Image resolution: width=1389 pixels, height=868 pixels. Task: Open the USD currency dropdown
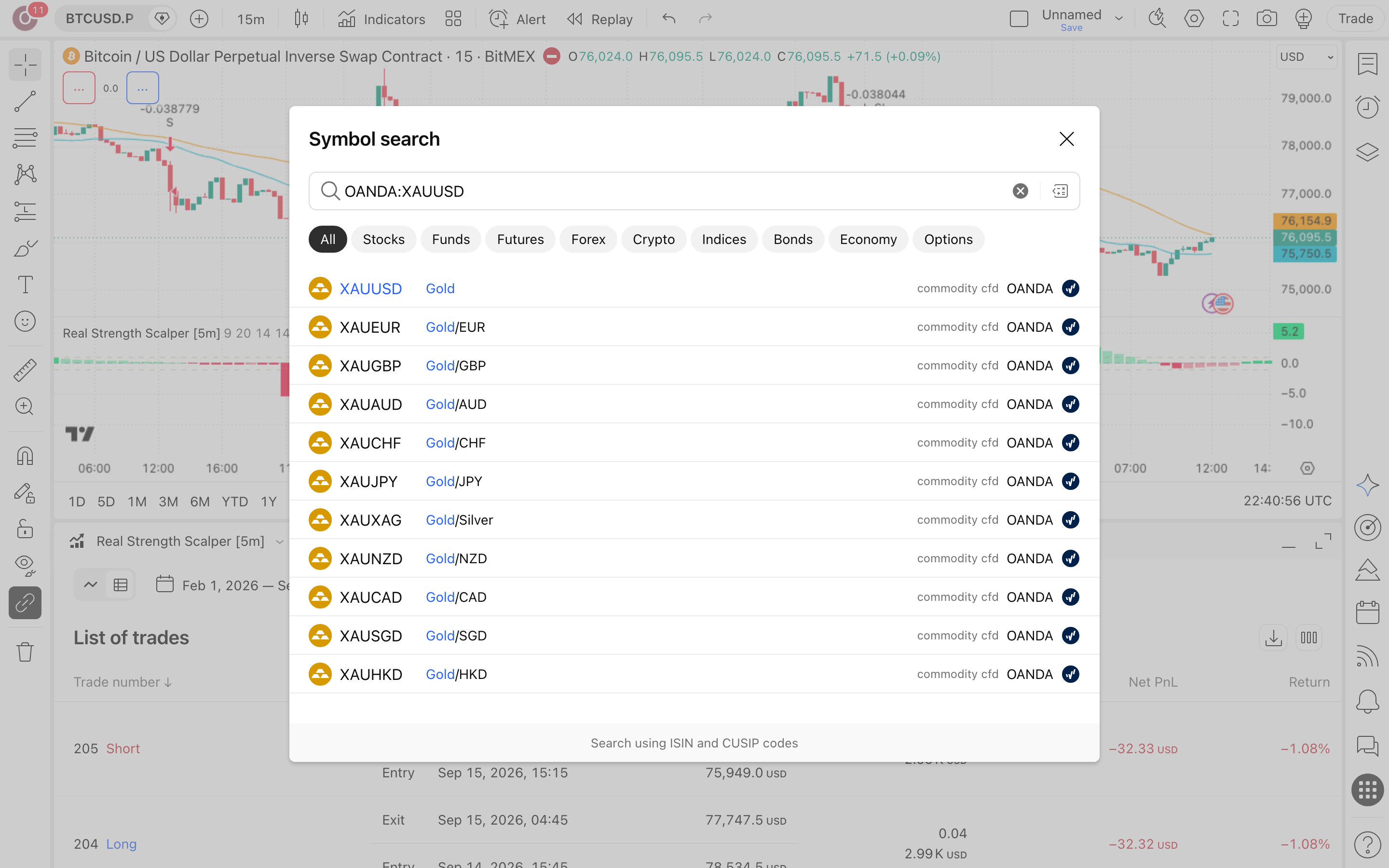(1307, 57)
